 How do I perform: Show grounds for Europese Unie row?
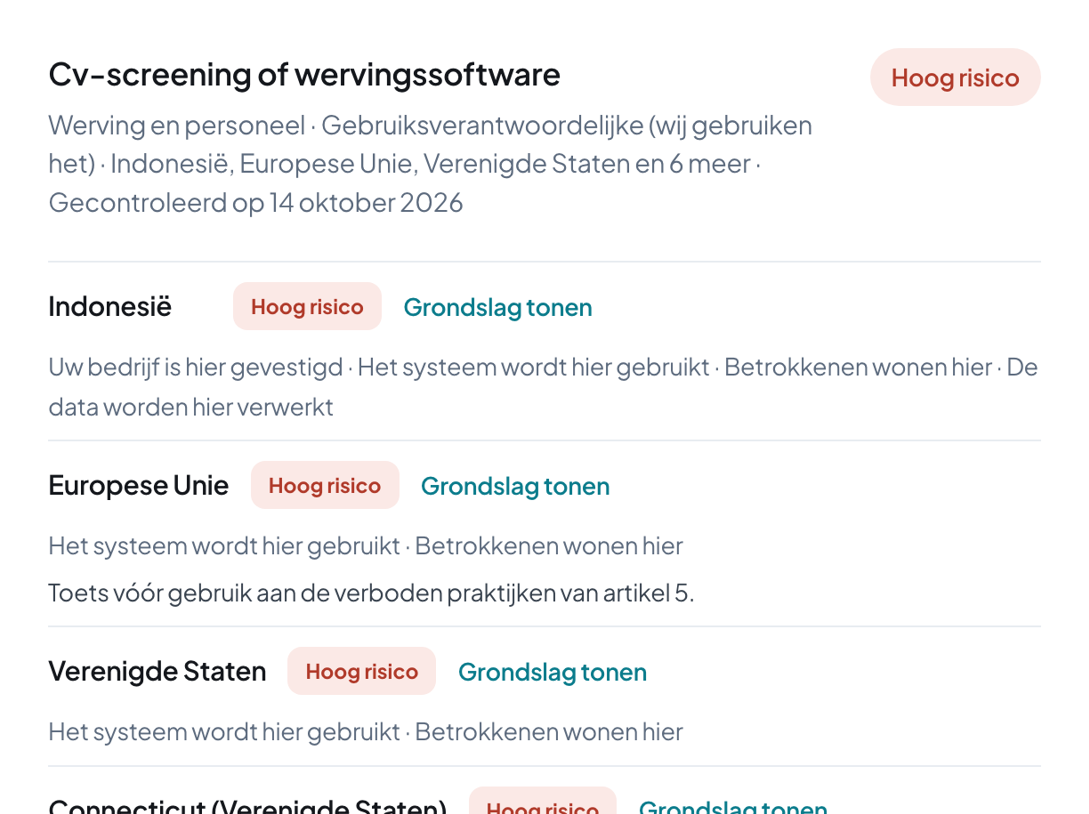point(515,486)
